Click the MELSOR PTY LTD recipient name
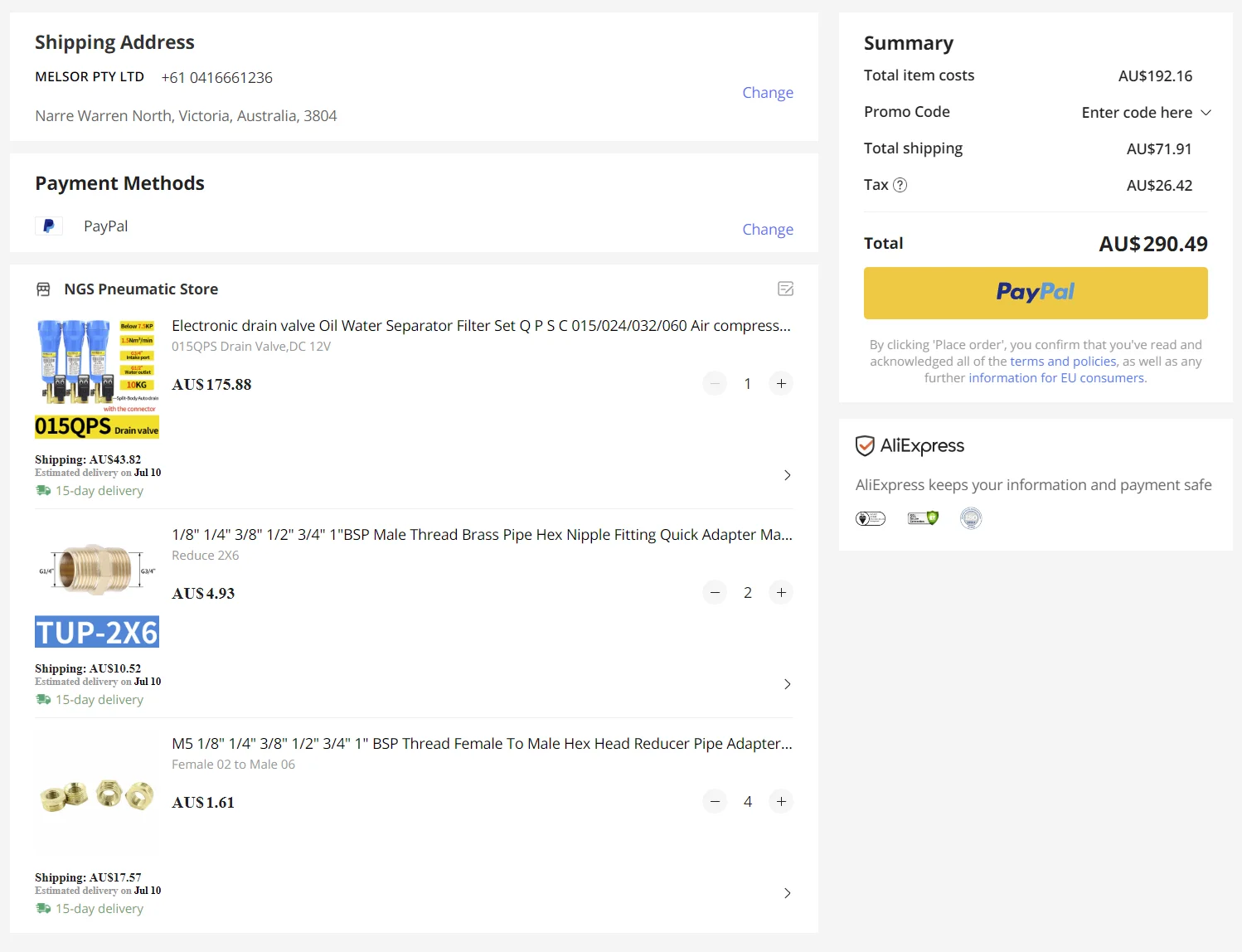Viewport: 1242px width, 952px height. click(90, 76)
